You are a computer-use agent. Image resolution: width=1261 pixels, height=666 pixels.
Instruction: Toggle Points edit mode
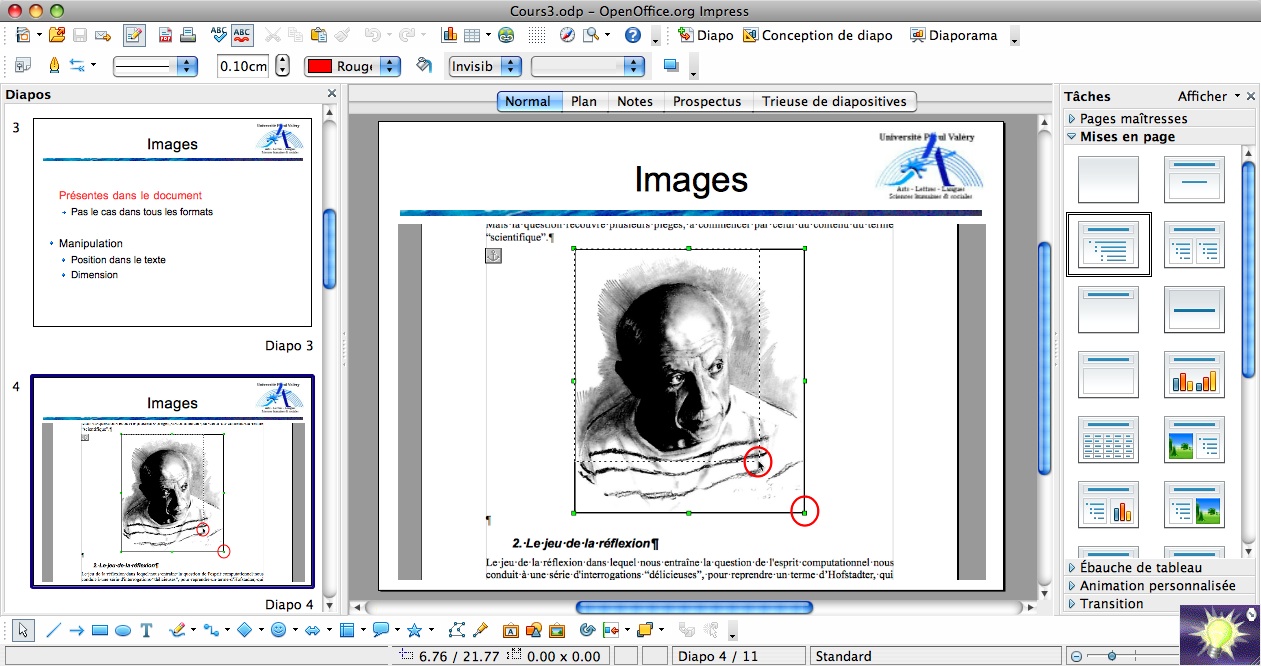click(x=457, y=630)
